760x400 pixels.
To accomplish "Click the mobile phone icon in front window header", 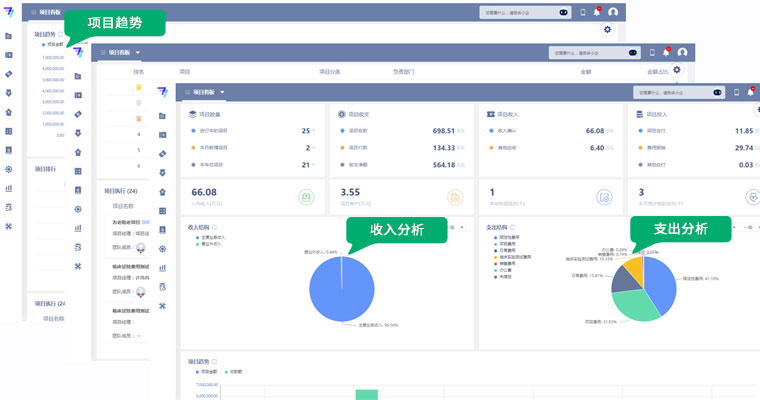I will click(736, 92).
